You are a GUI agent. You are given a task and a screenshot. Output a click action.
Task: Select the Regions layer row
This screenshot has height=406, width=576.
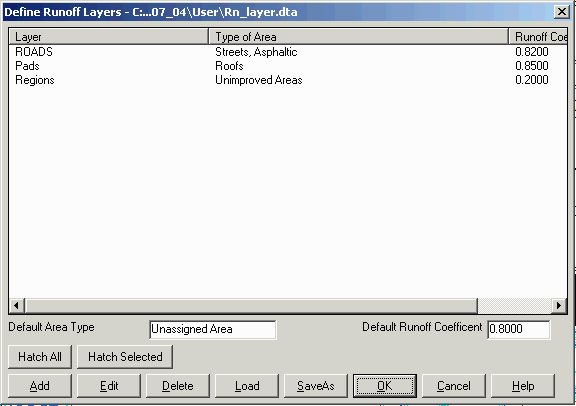click(x=288, y=80)
